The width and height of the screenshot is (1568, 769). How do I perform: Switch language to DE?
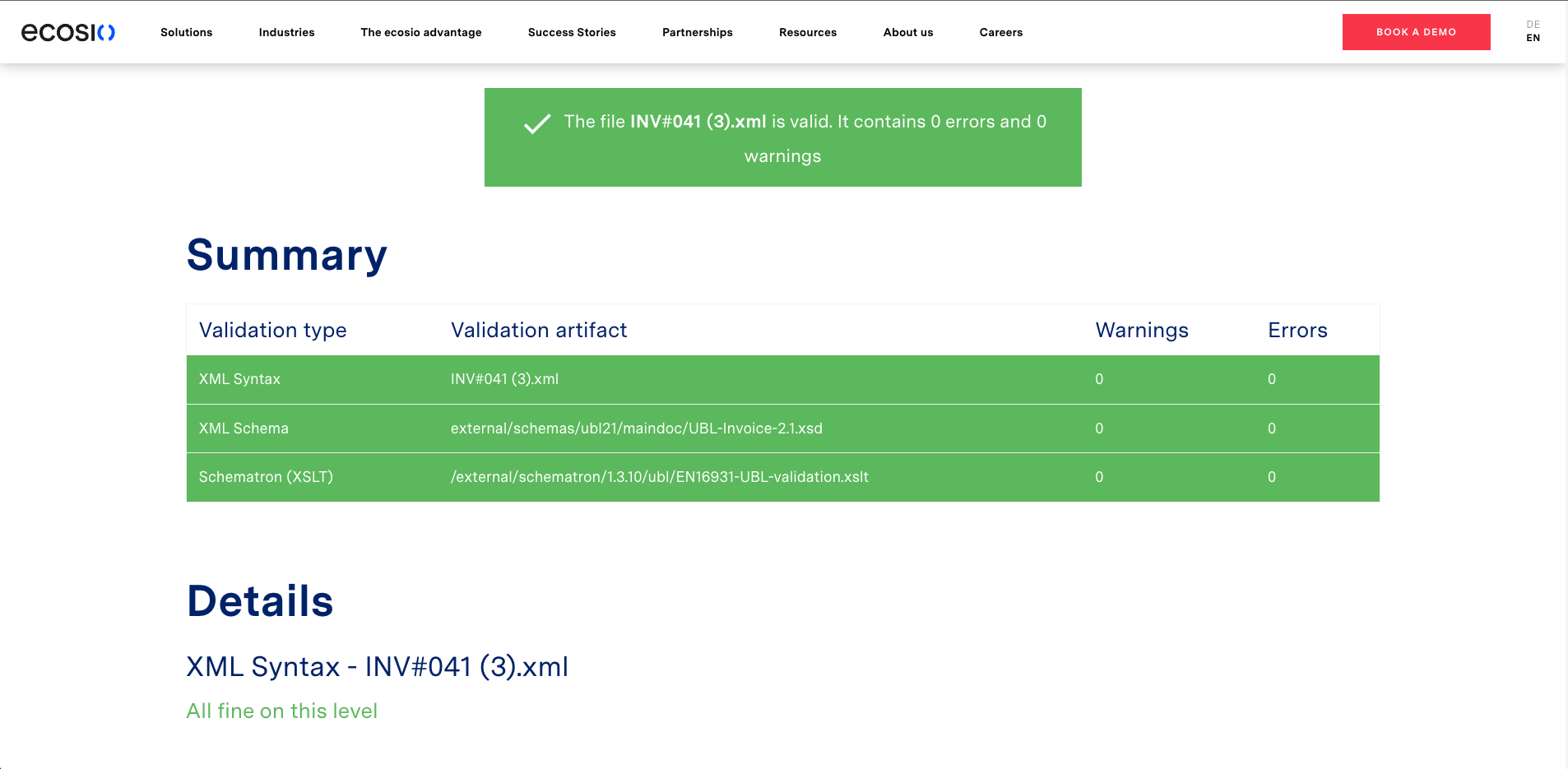pos(1533,25)
